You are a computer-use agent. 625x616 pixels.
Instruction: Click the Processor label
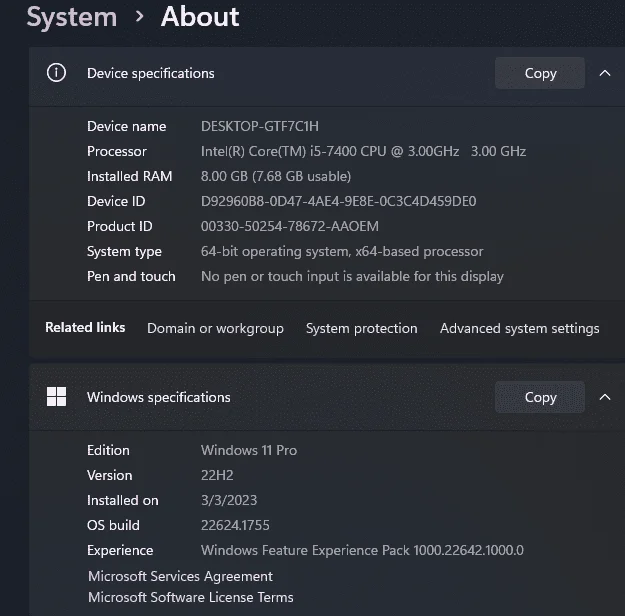pos(117,152)
